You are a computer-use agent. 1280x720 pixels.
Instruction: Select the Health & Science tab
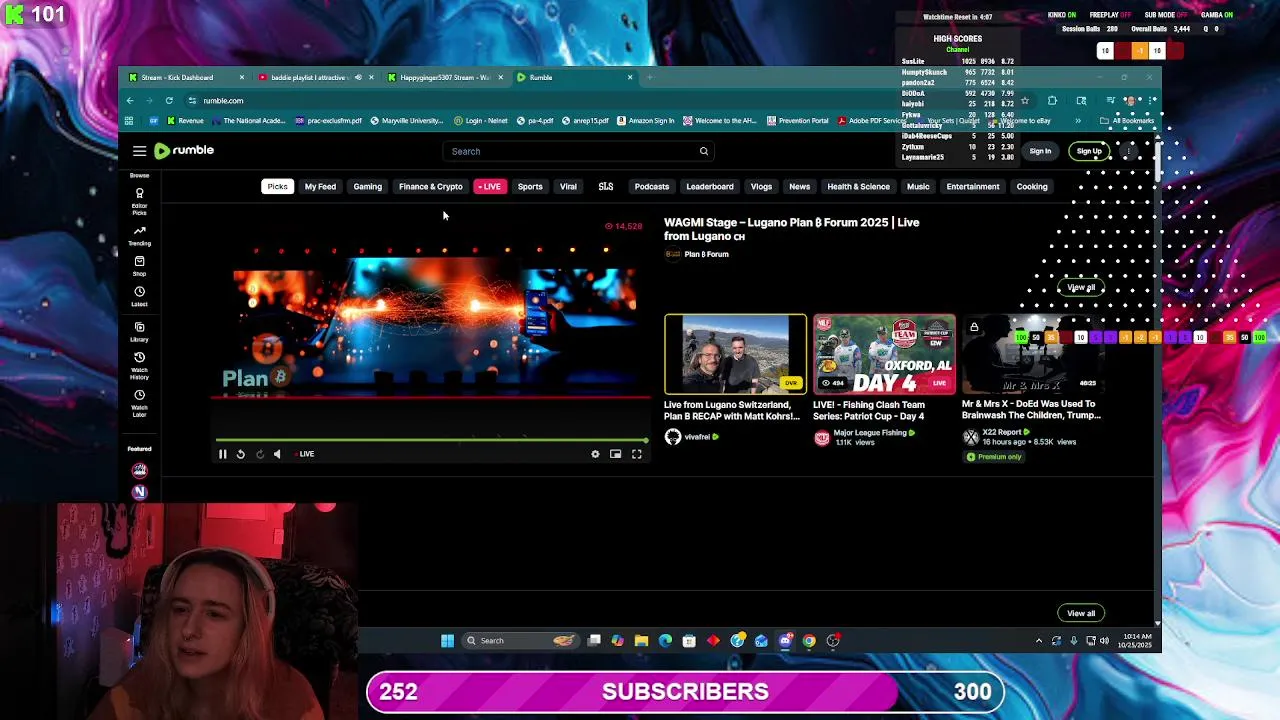pos(858,187)
